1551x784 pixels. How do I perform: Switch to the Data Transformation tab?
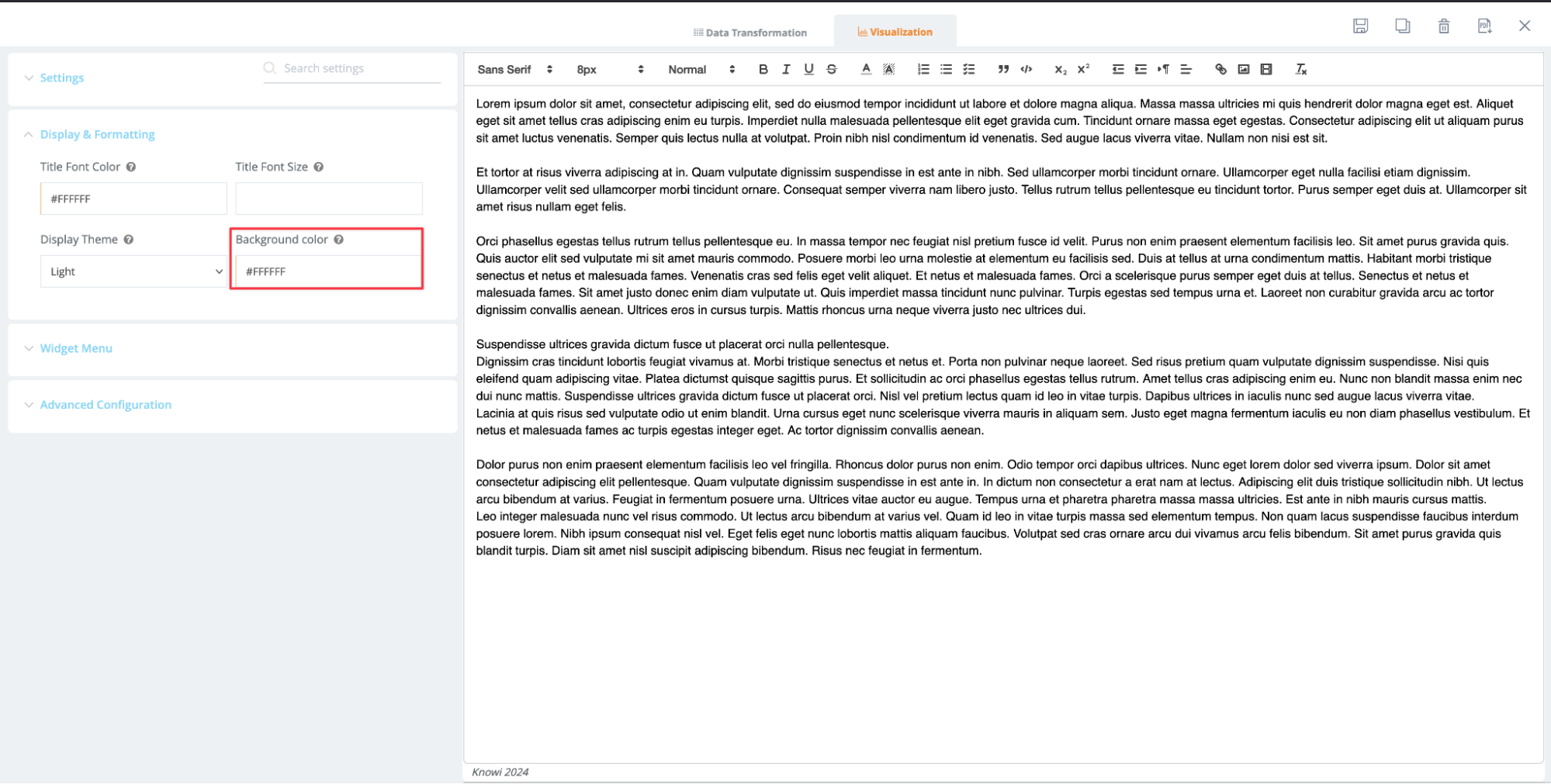point(750,32)
